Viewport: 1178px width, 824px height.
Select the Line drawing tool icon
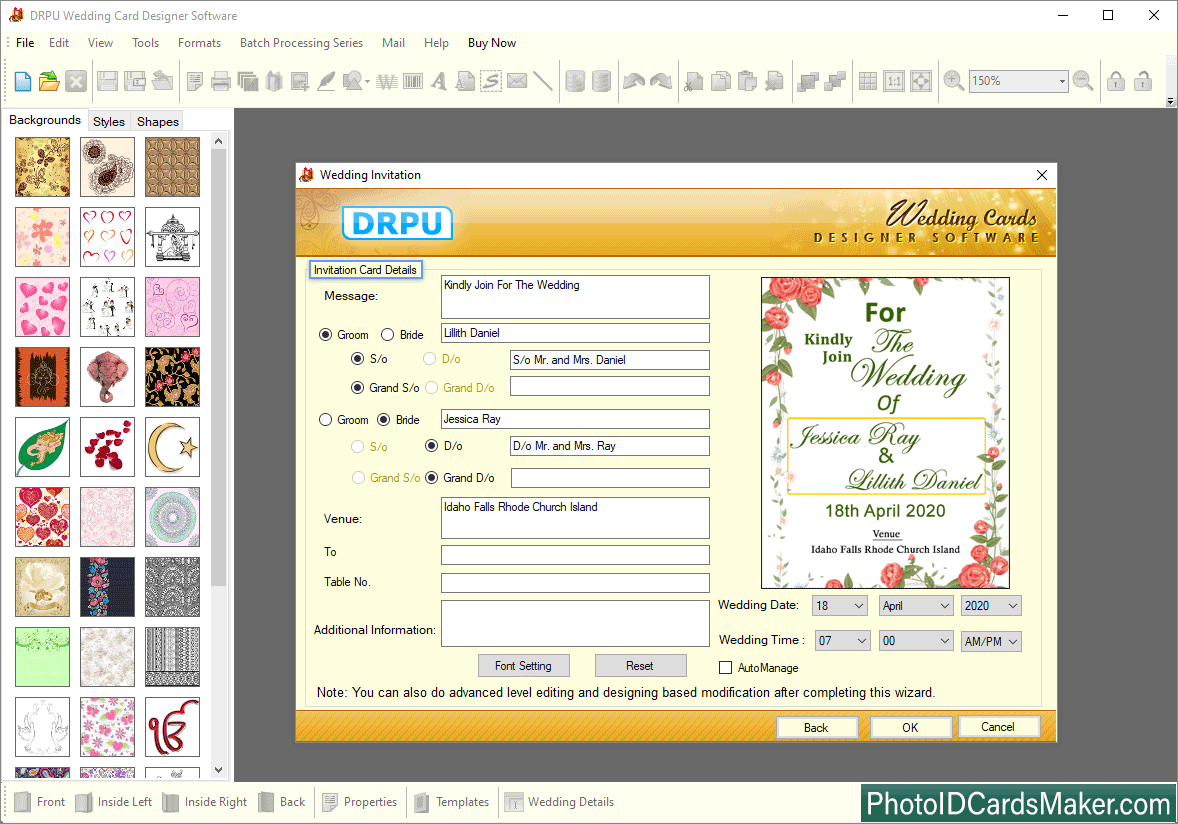(543, 81)
